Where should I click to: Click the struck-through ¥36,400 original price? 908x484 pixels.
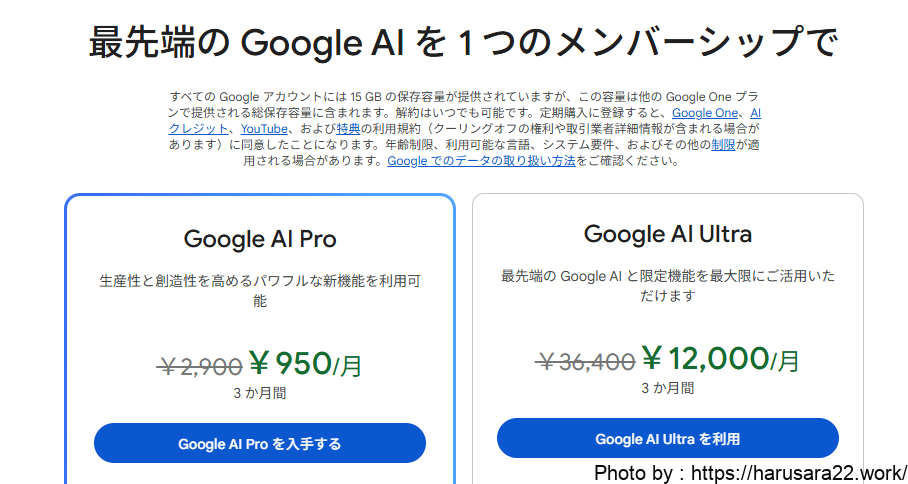(586, 360)
